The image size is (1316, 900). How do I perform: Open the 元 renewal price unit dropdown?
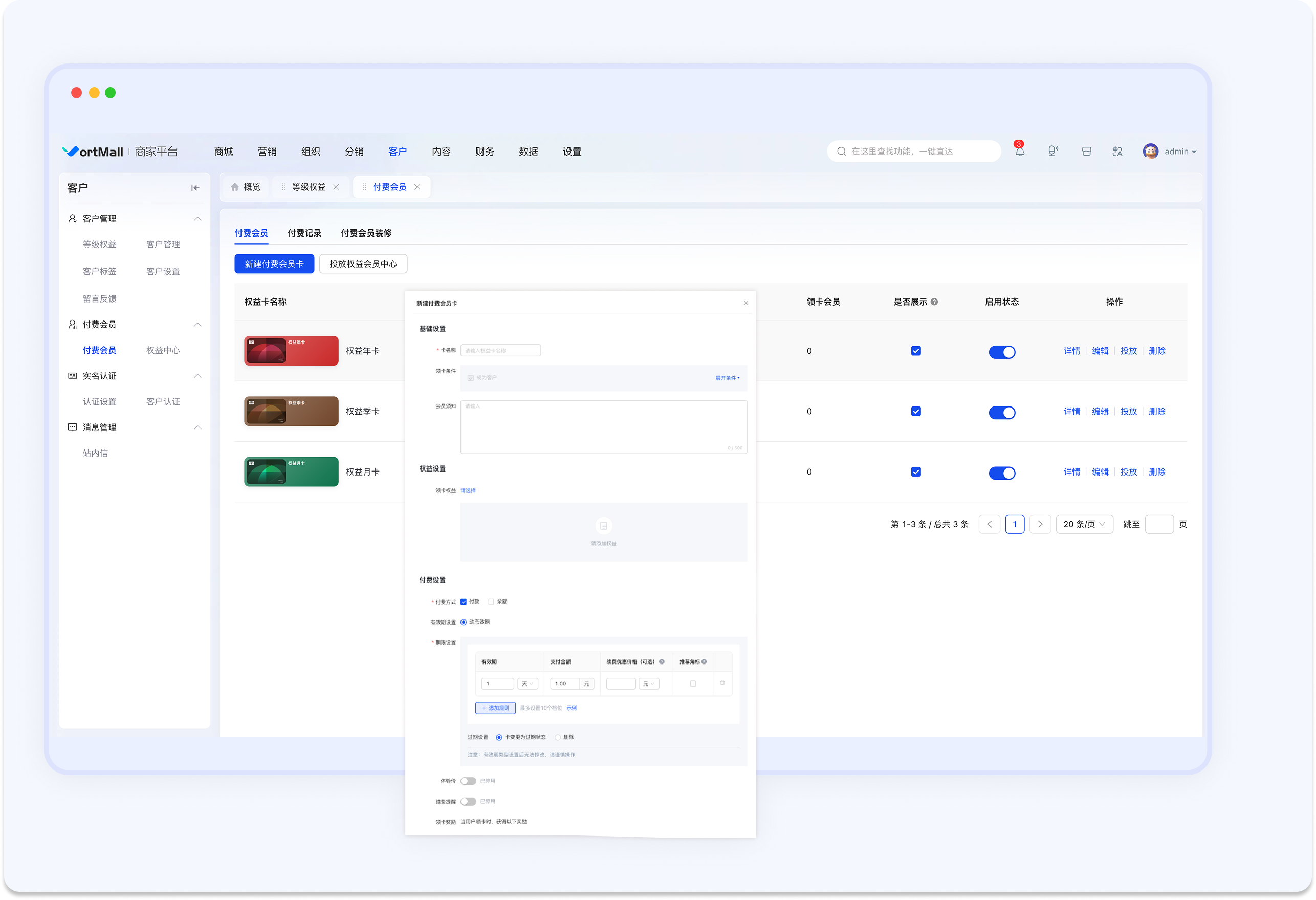click(649, 683)
